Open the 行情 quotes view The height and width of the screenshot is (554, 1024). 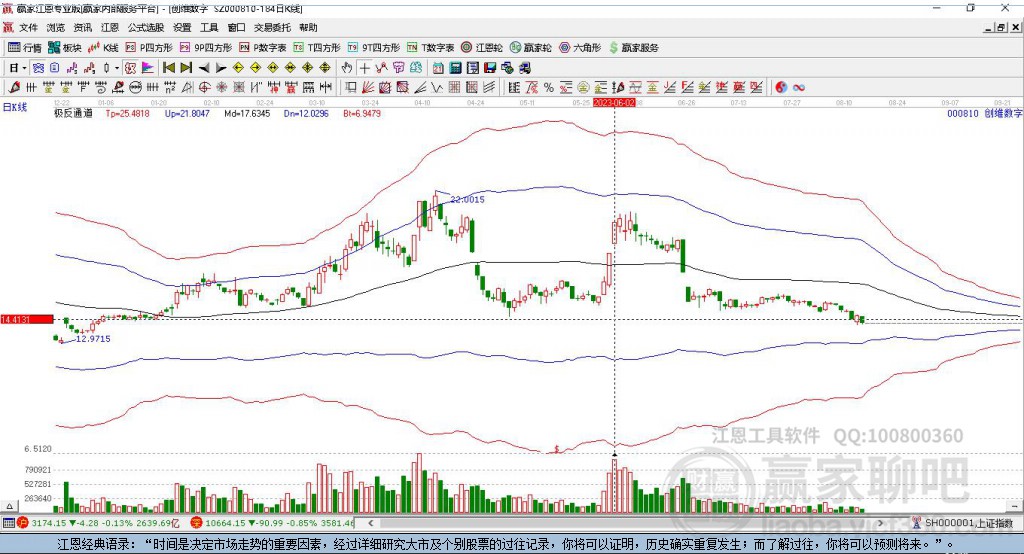coord(25,48)
